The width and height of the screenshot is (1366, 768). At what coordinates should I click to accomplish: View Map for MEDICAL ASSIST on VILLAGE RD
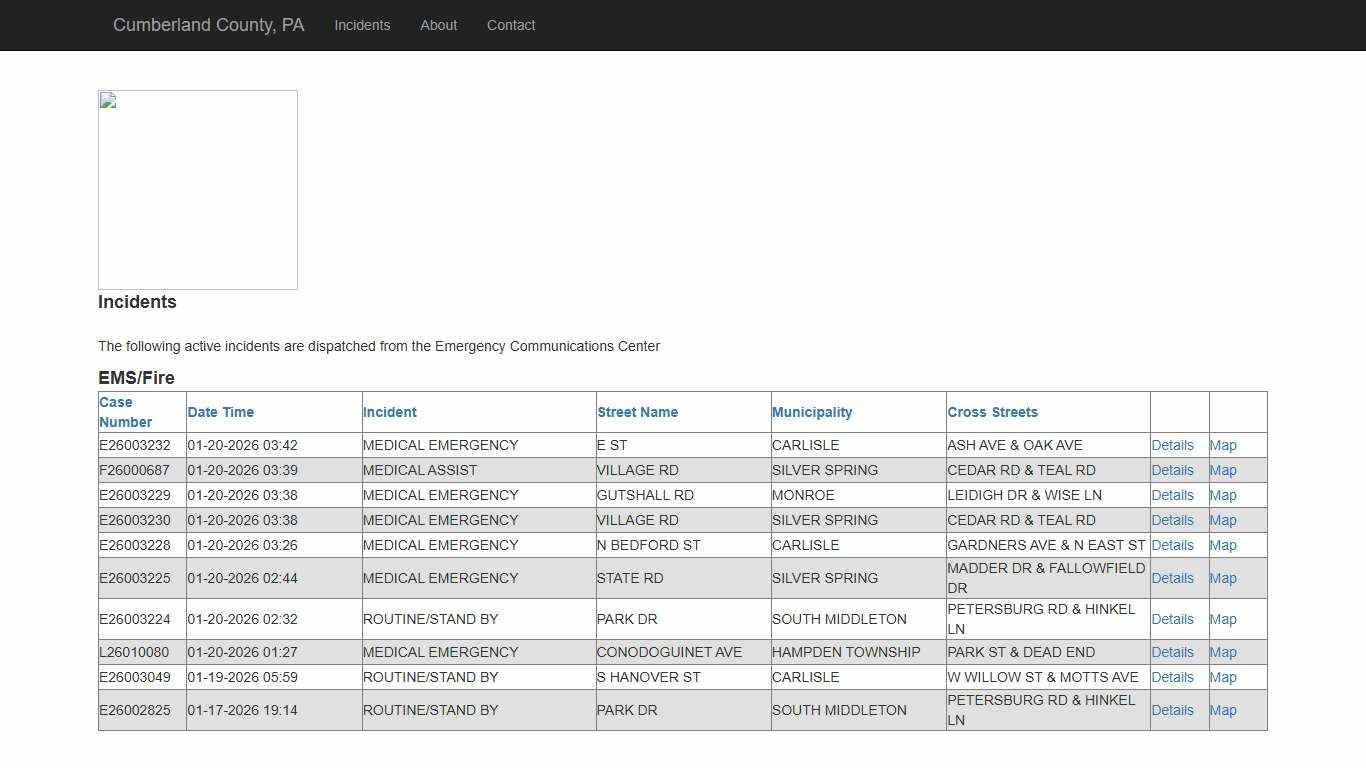(x=1223, y=470)
